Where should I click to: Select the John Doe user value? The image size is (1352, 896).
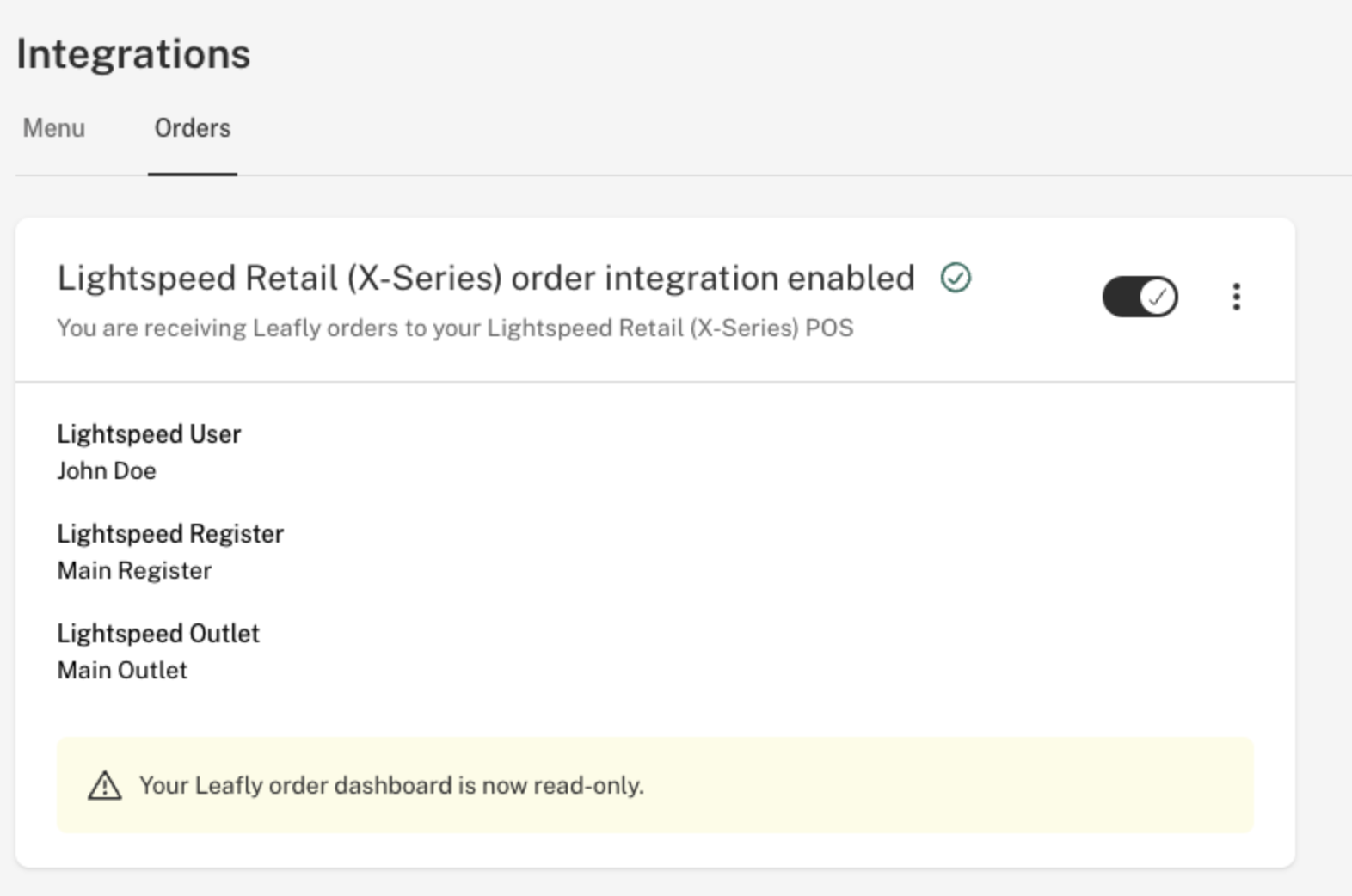(x=107, y=471)
